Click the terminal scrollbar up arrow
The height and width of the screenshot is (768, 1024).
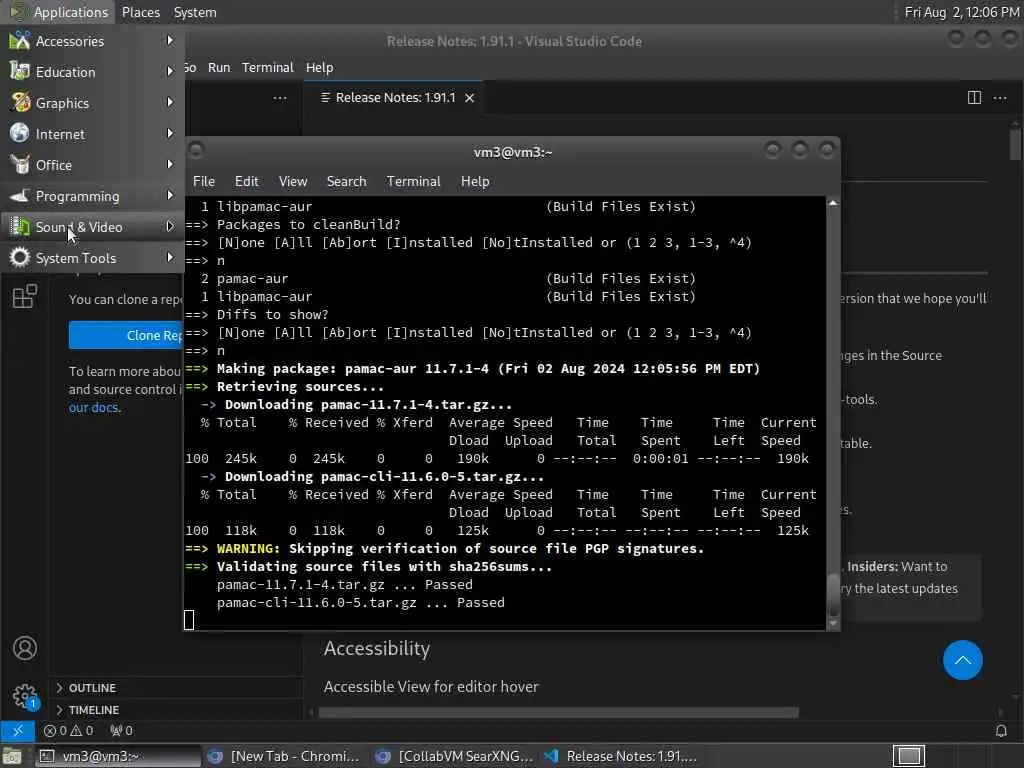833,203
